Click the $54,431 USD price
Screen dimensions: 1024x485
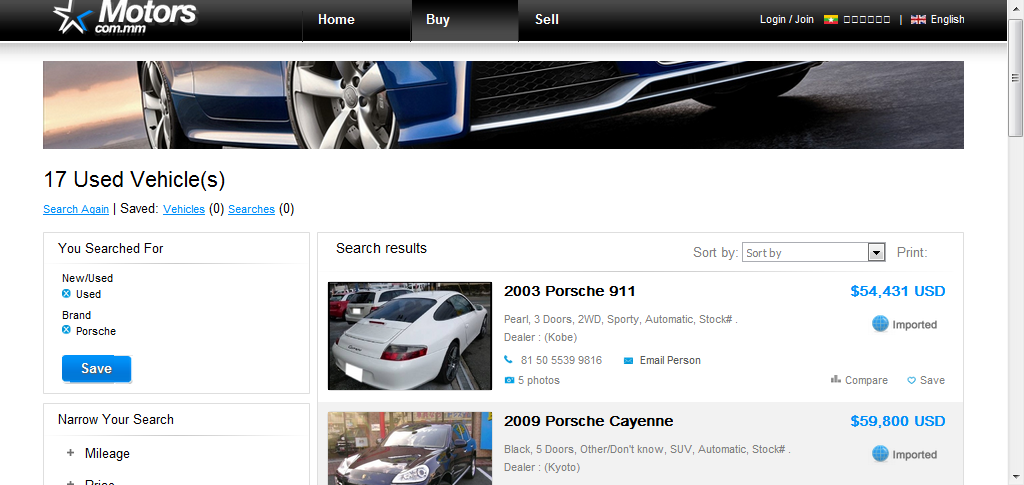click(x=897, y=291)
